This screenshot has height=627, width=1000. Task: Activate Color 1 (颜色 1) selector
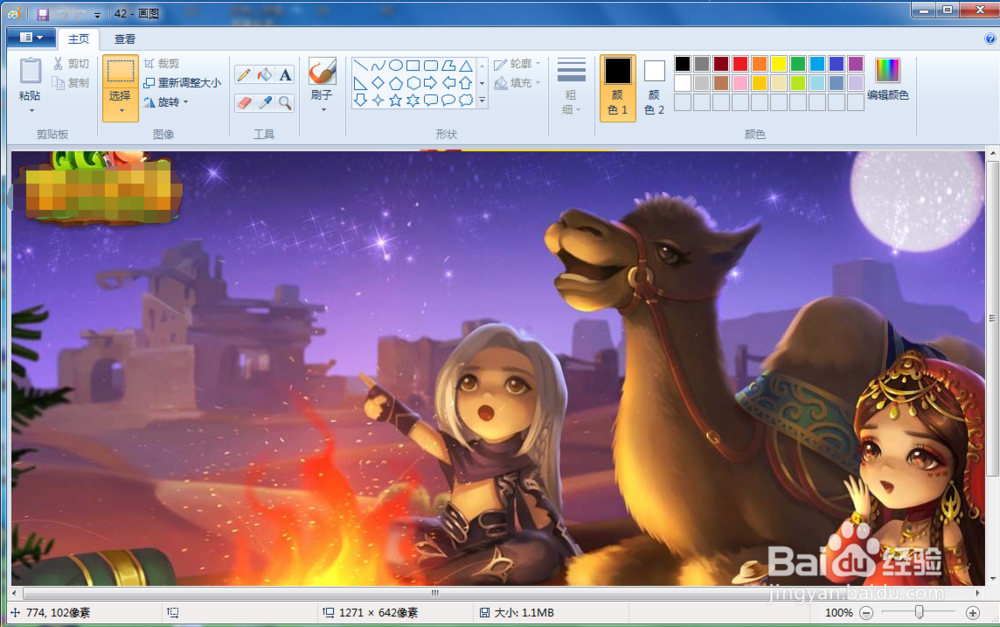click(617, 87)
